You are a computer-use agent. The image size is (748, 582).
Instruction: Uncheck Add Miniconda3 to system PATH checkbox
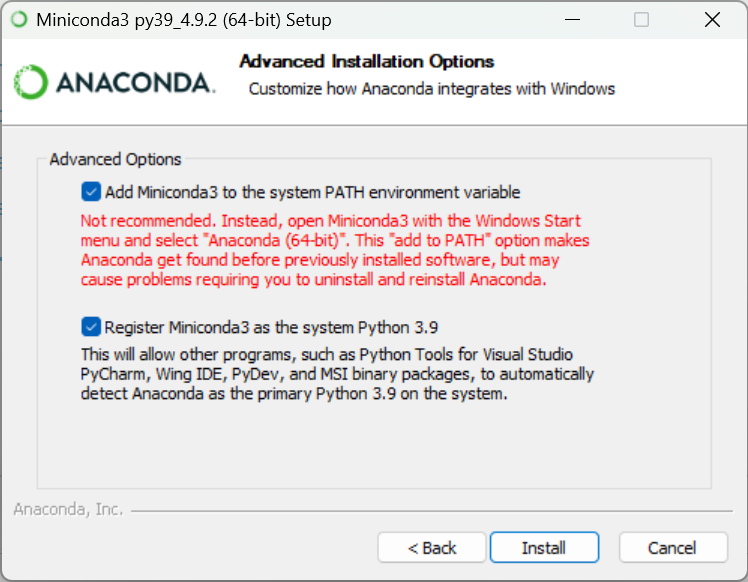pyautogui.click(x=91, y=192)
